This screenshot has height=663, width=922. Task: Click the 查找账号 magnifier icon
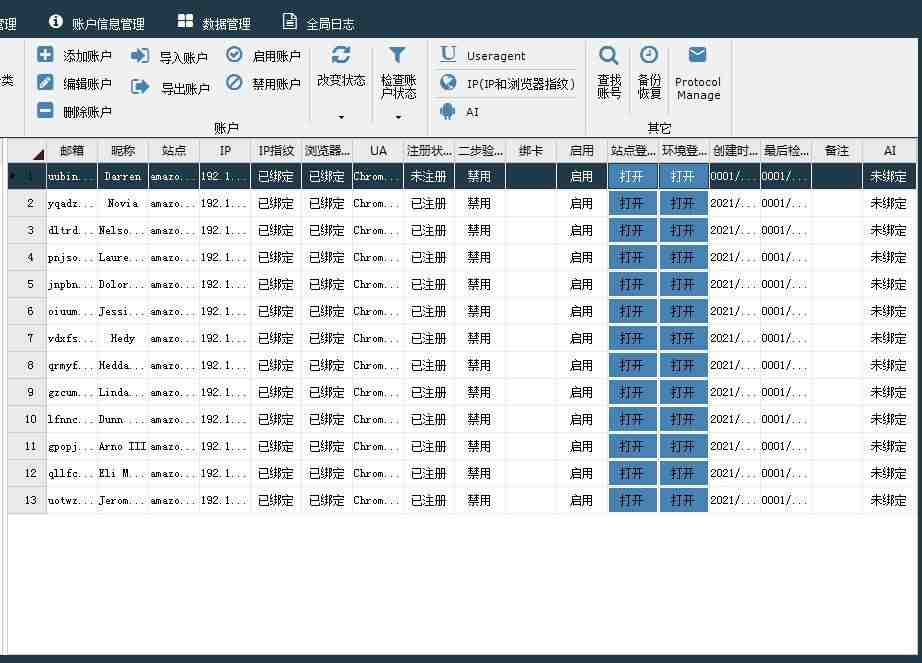click(609, 56)
